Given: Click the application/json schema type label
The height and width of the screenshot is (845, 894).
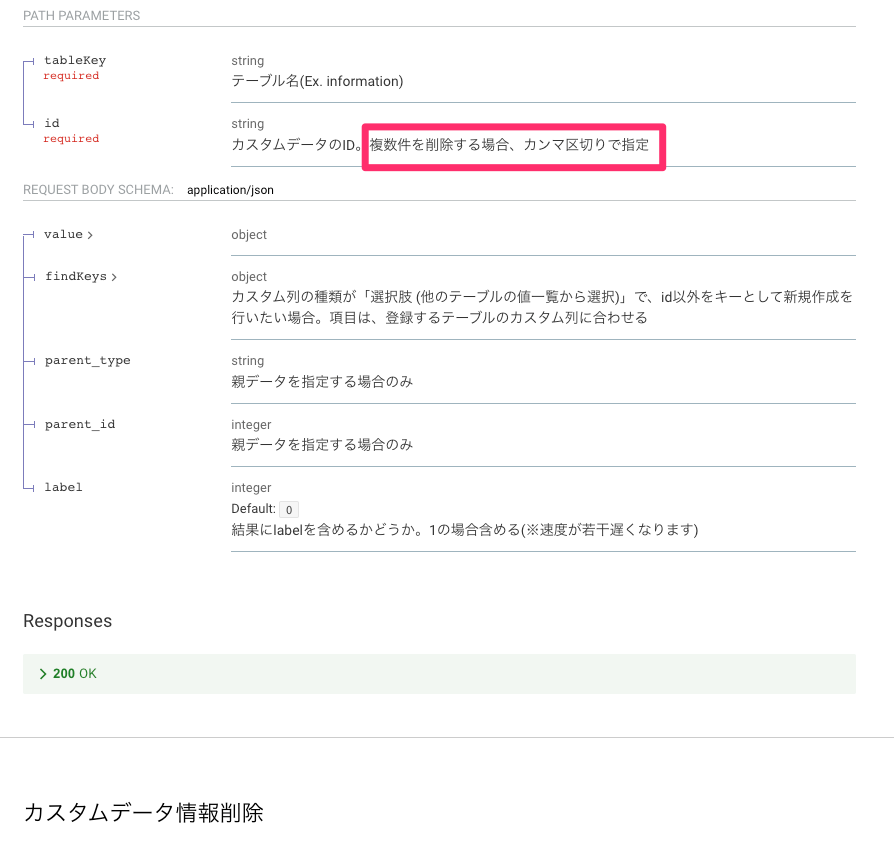Looking at the screenshot, I should click(230, 190).
